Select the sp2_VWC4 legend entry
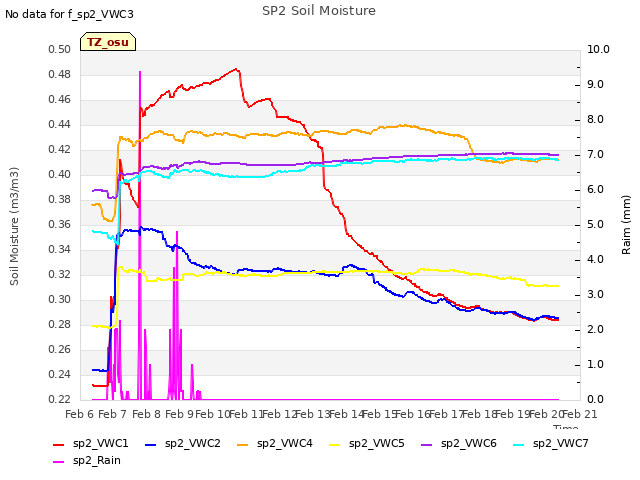Viewport: 640px width, 480px height. coord(275,443)
